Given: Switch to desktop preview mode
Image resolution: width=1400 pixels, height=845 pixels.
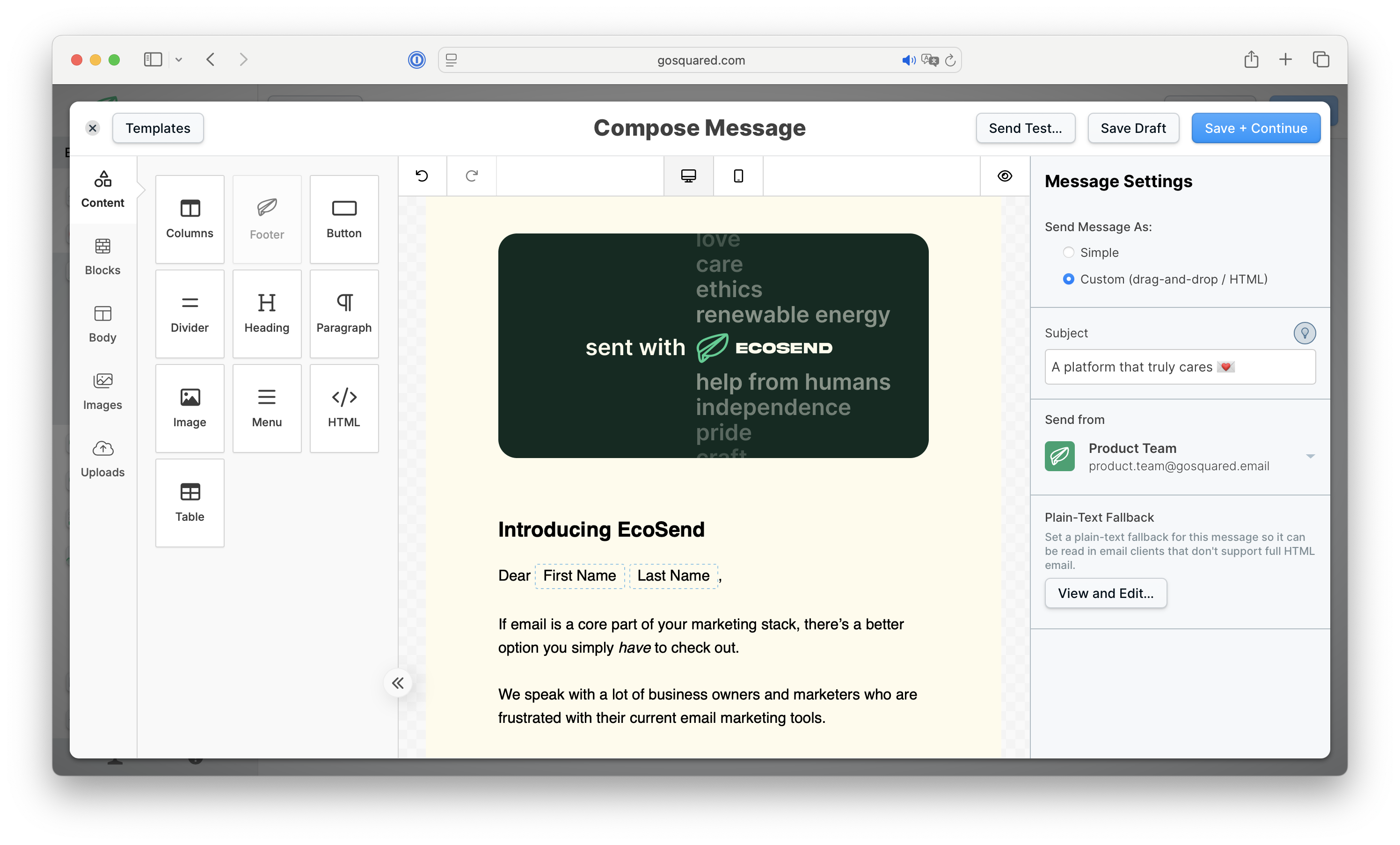Looking at the screenshot, I should [689, 176].
